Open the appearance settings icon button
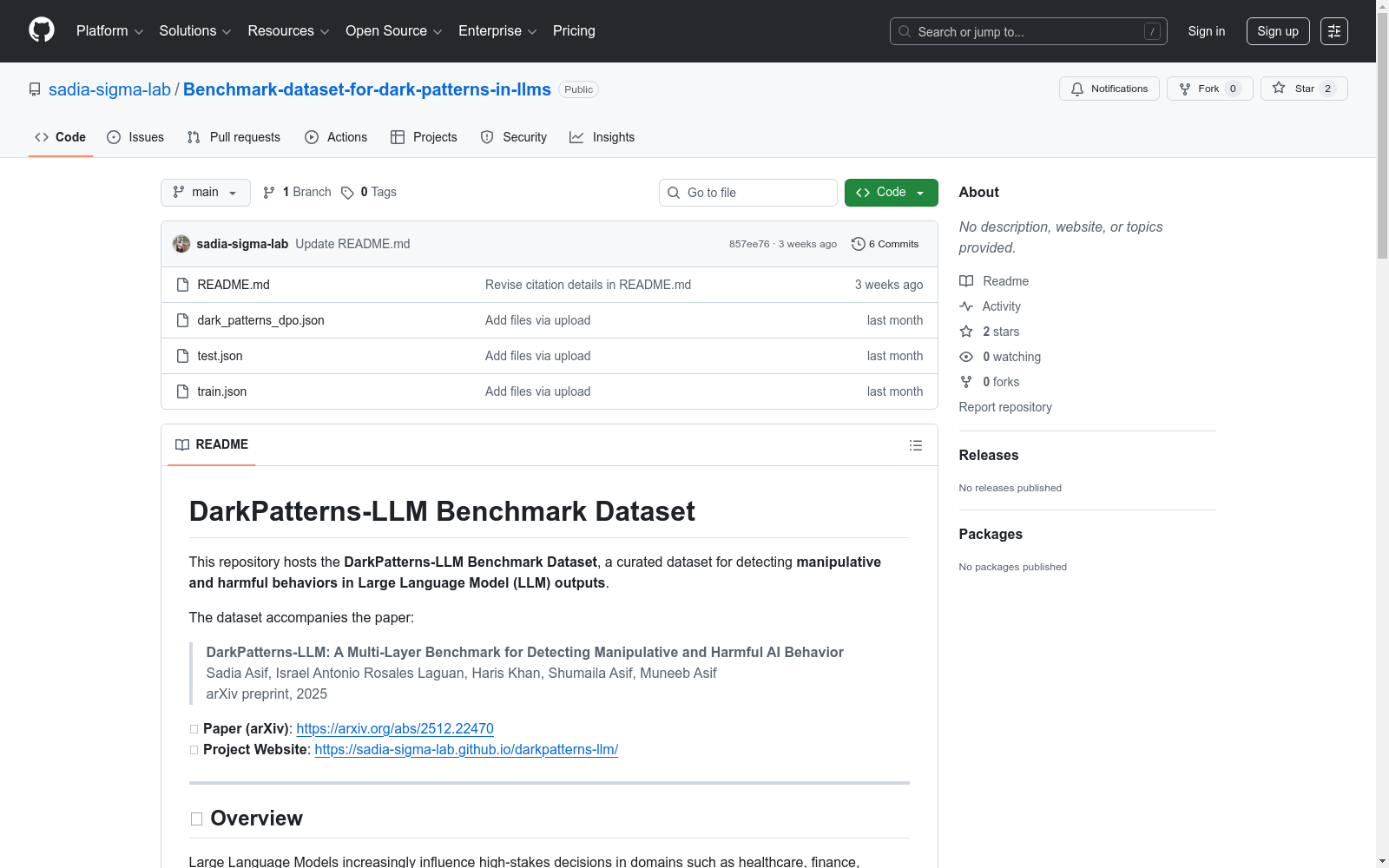 click(1334, 31)
